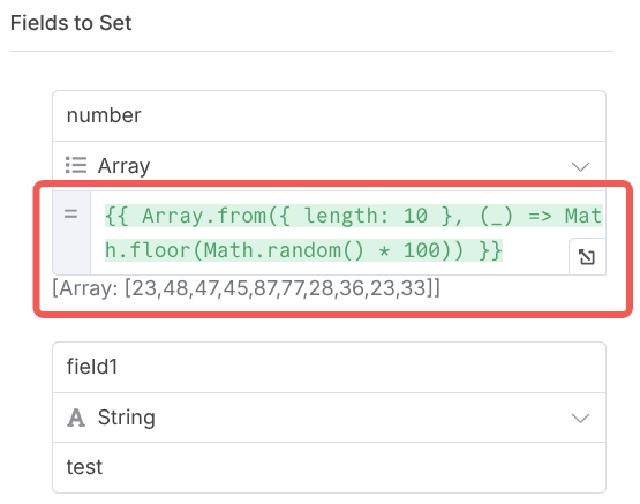
Task: Click the Array result preview text
Action: pos(246,289)
